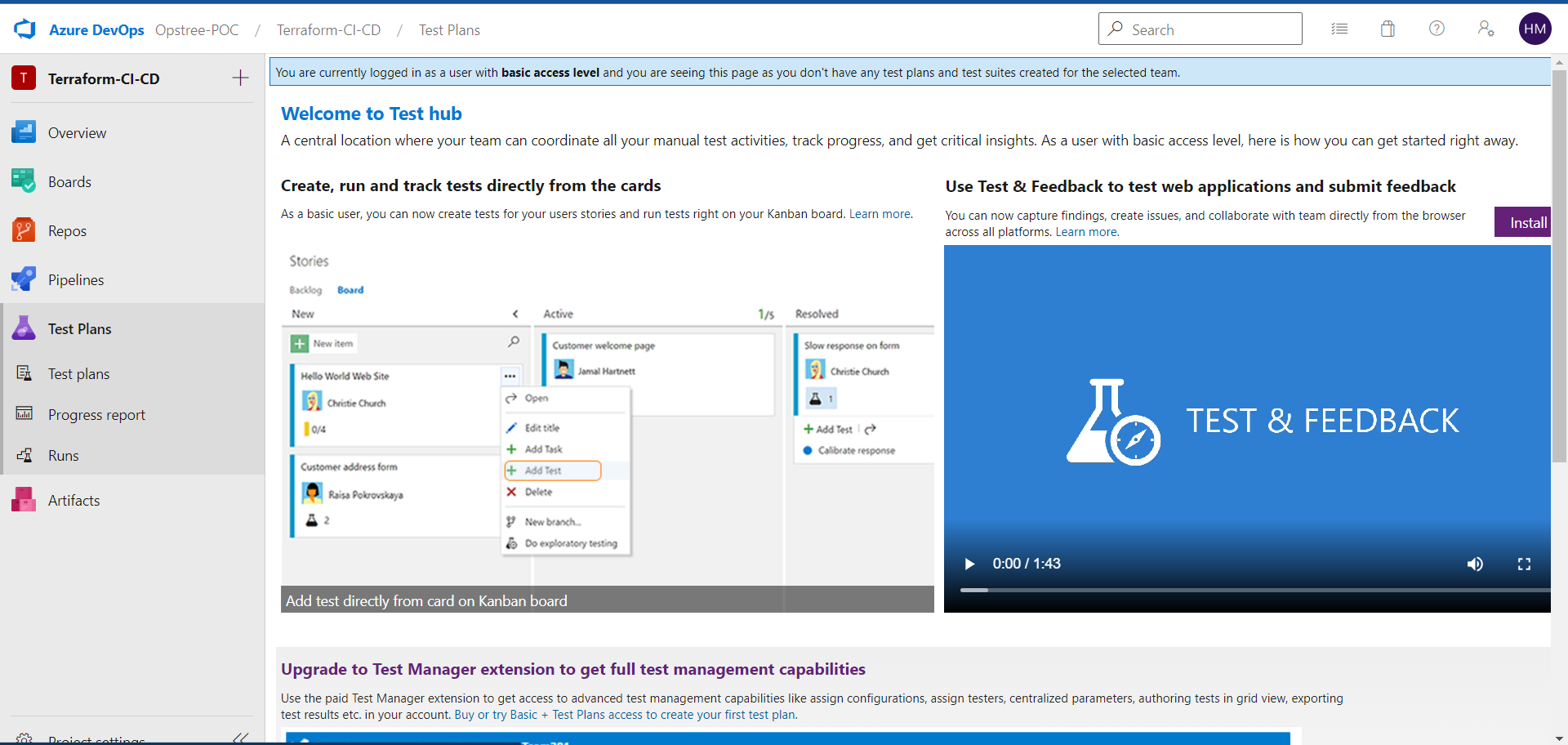Click the Kanban board tutorial image

click(608, 429)
